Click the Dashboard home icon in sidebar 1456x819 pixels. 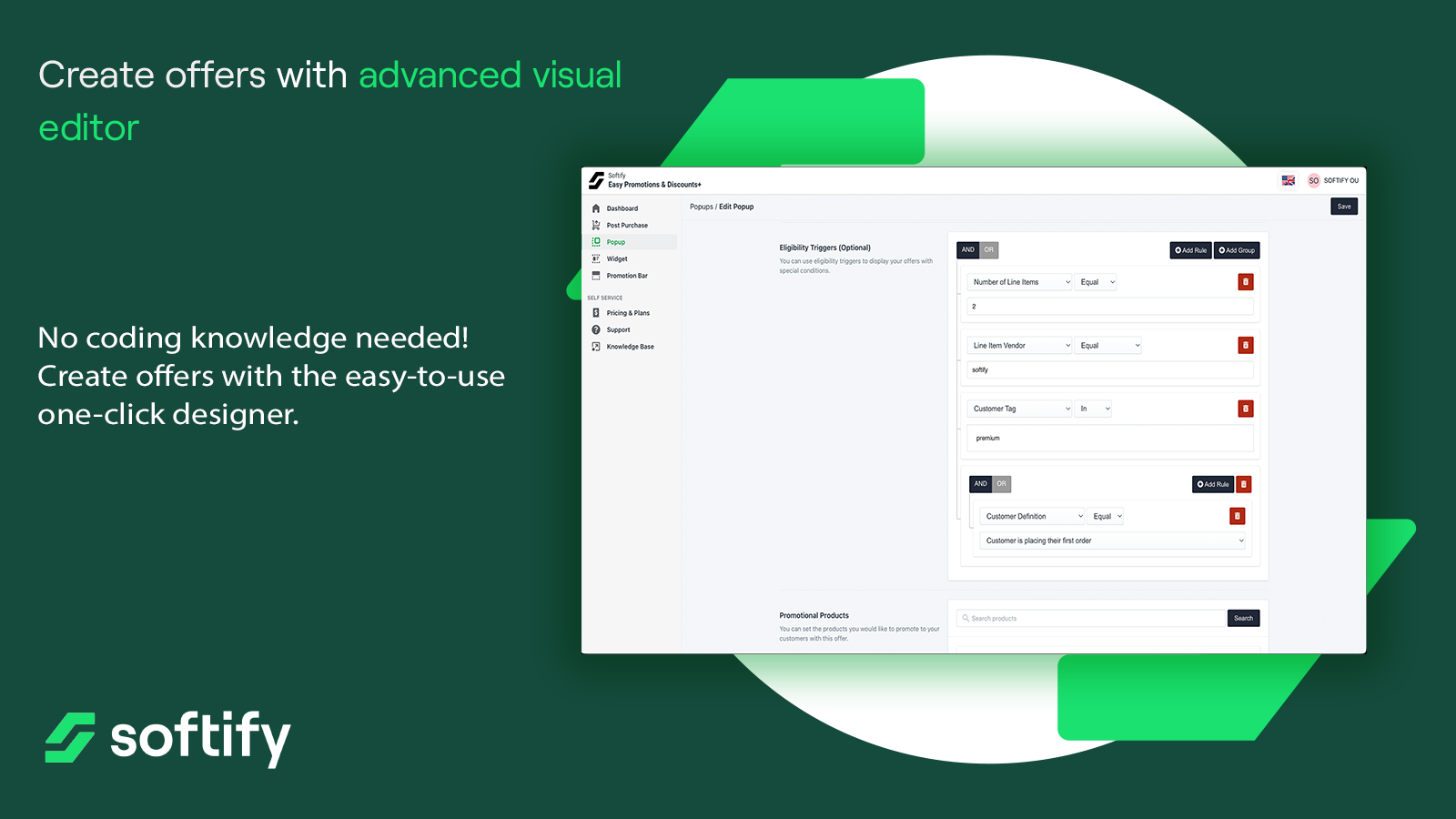[596, 208]
